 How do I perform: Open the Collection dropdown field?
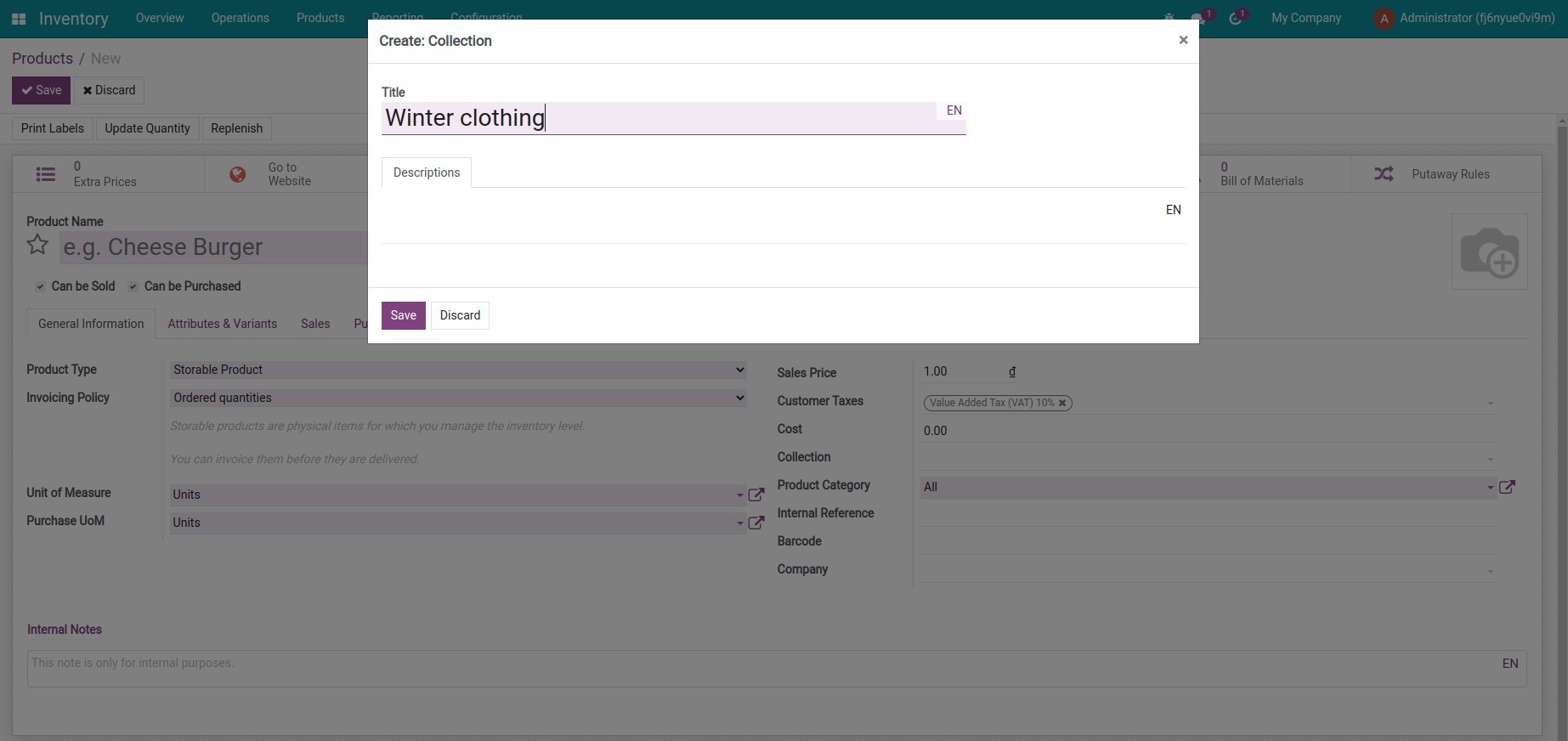[x=1207, y=459]
